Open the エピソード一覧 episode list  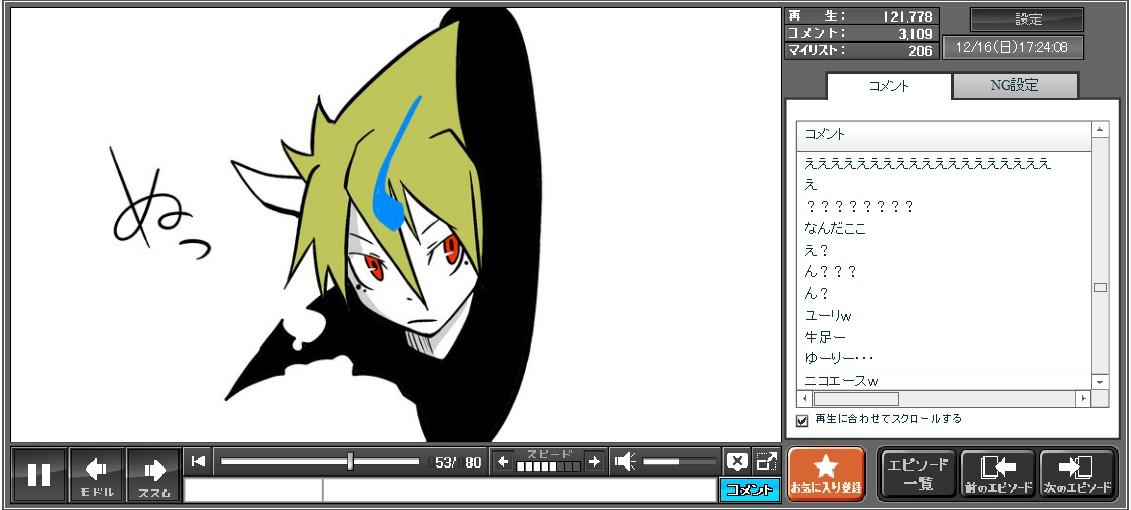pos(917,474)
